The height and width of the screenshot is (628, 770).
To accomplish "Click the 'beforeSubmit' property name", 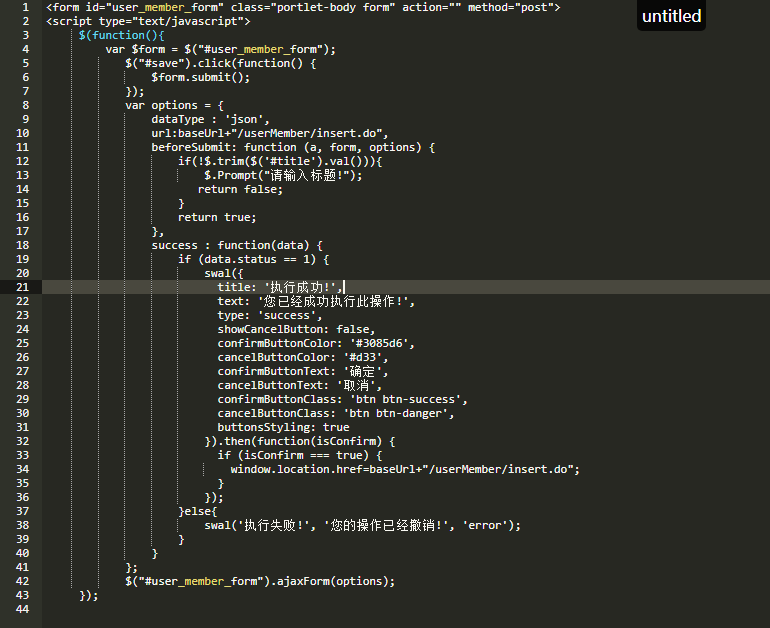I will (191, 147).
